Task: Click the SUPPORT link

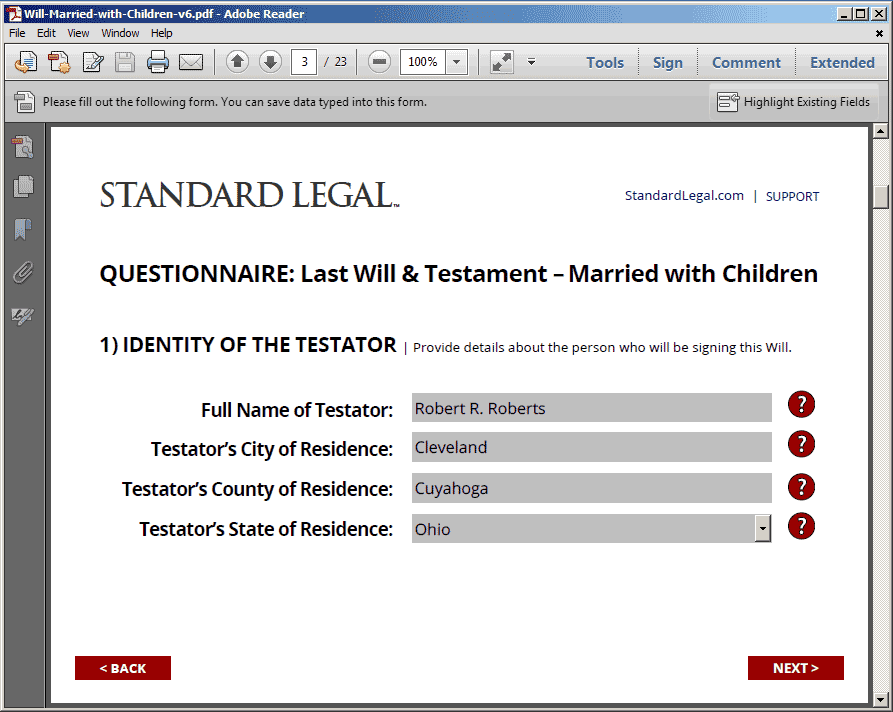Action: [x=792, y=197]
